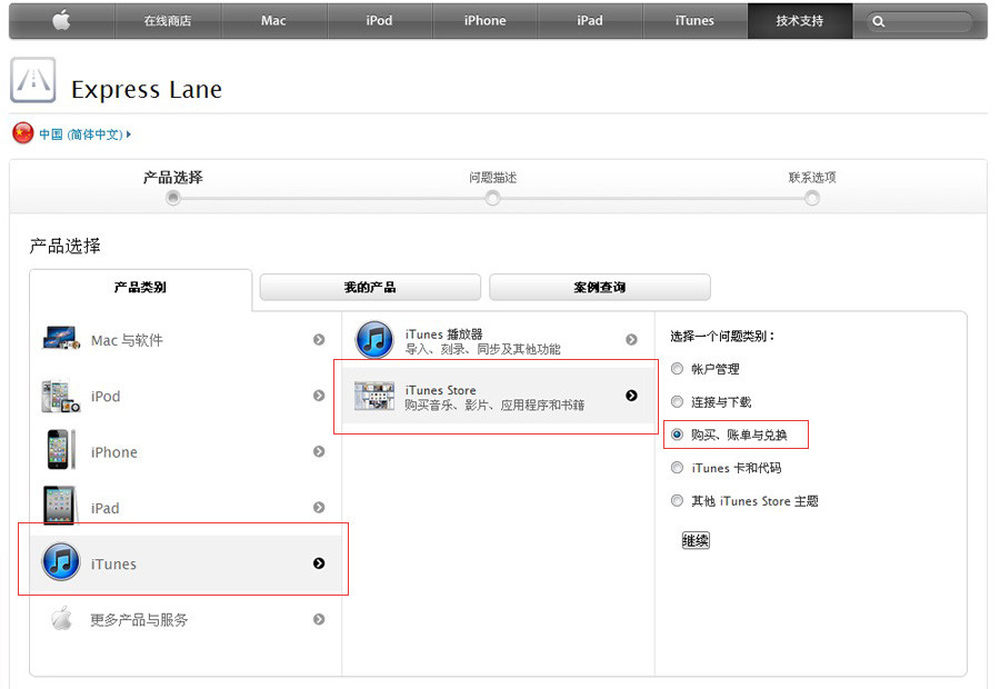Switch to the 我的产品 tab

pyautogui.click(x=370, y=288)
